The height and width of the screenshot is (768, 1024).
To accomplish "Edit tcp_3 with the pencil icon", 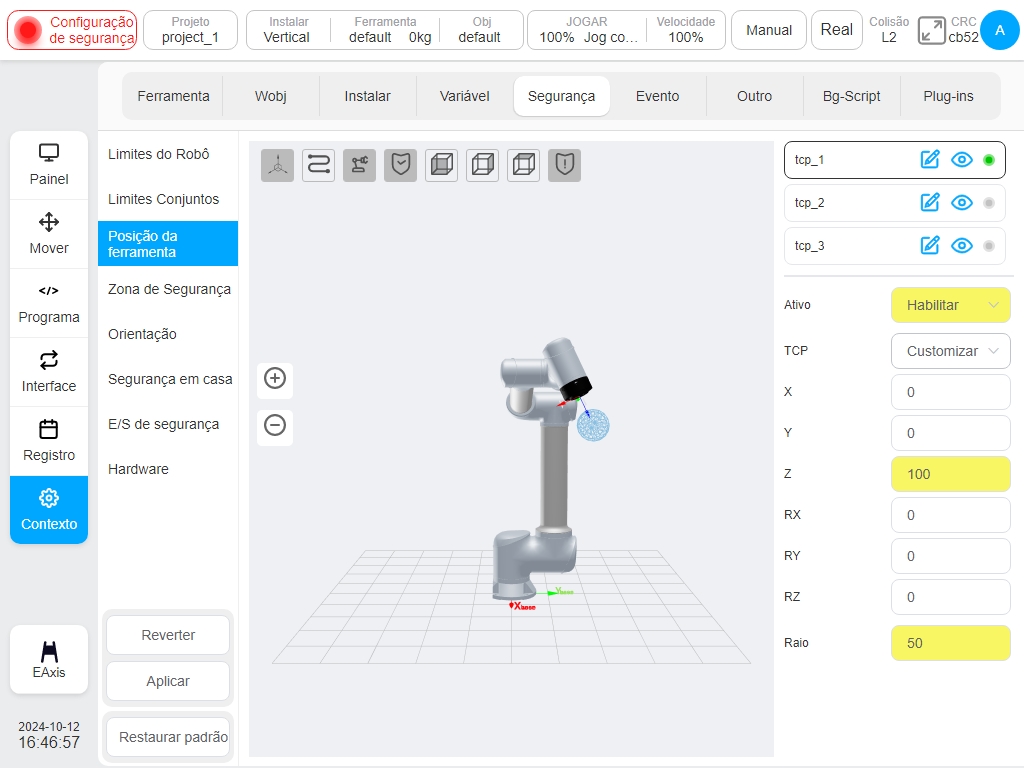I will pos(929,246).
